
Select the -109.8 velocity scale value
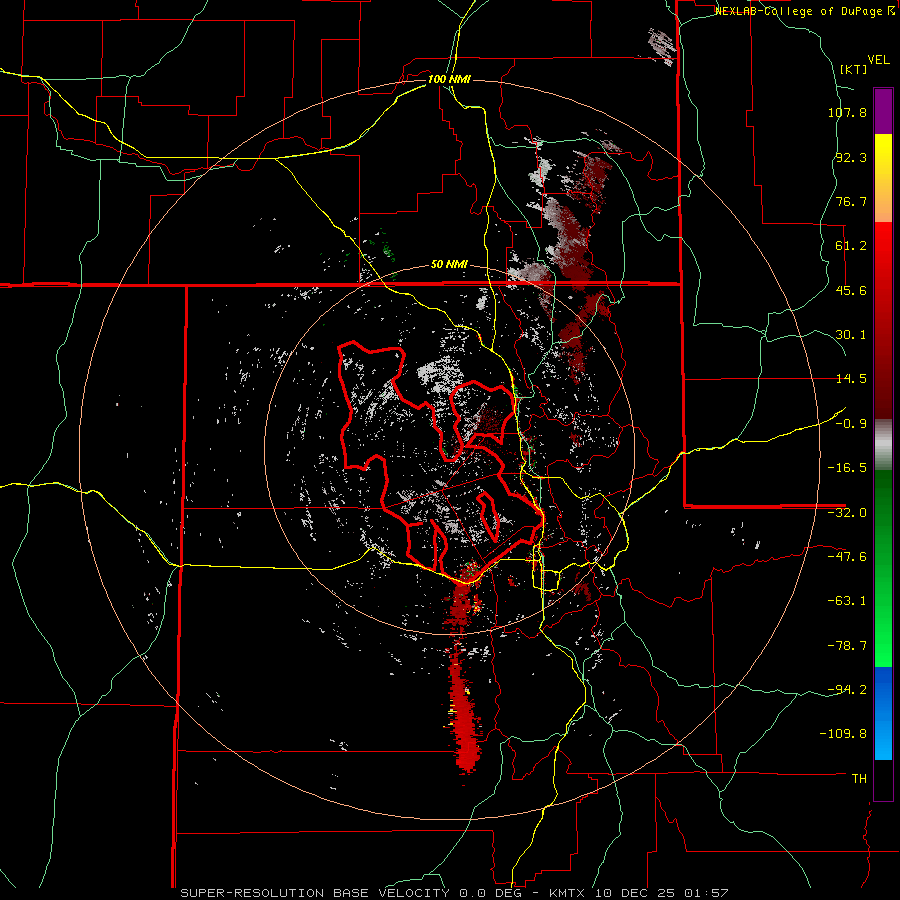coord(844,734)
